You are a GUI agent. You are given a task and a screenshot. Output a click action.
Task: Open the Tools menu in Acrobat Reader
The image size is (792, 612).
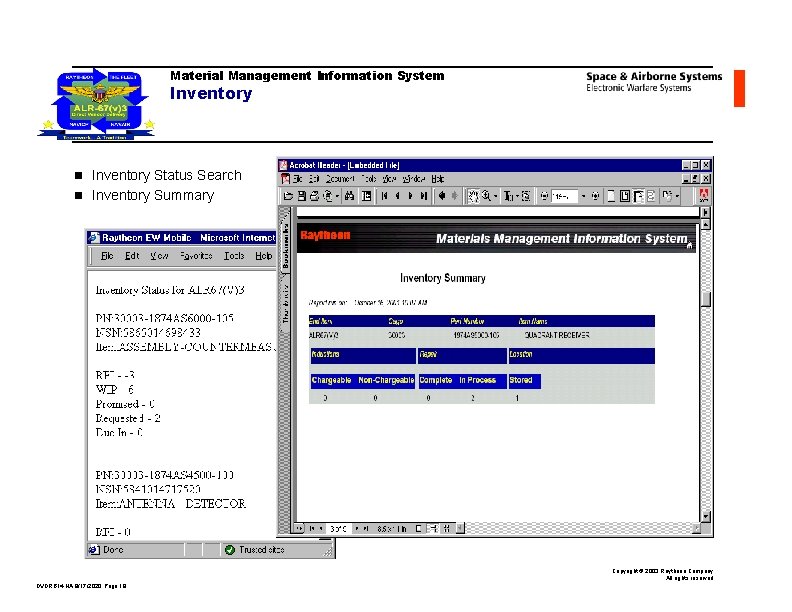coord(369,179)
